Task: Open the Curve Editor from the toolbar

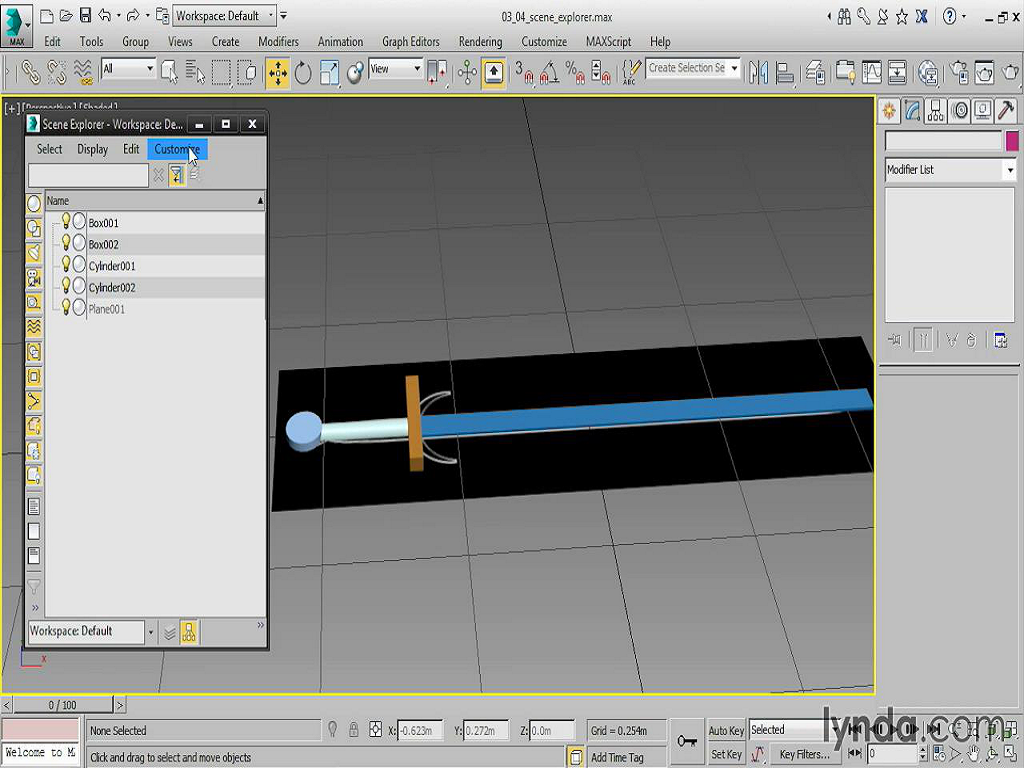Action: [871, 72]
